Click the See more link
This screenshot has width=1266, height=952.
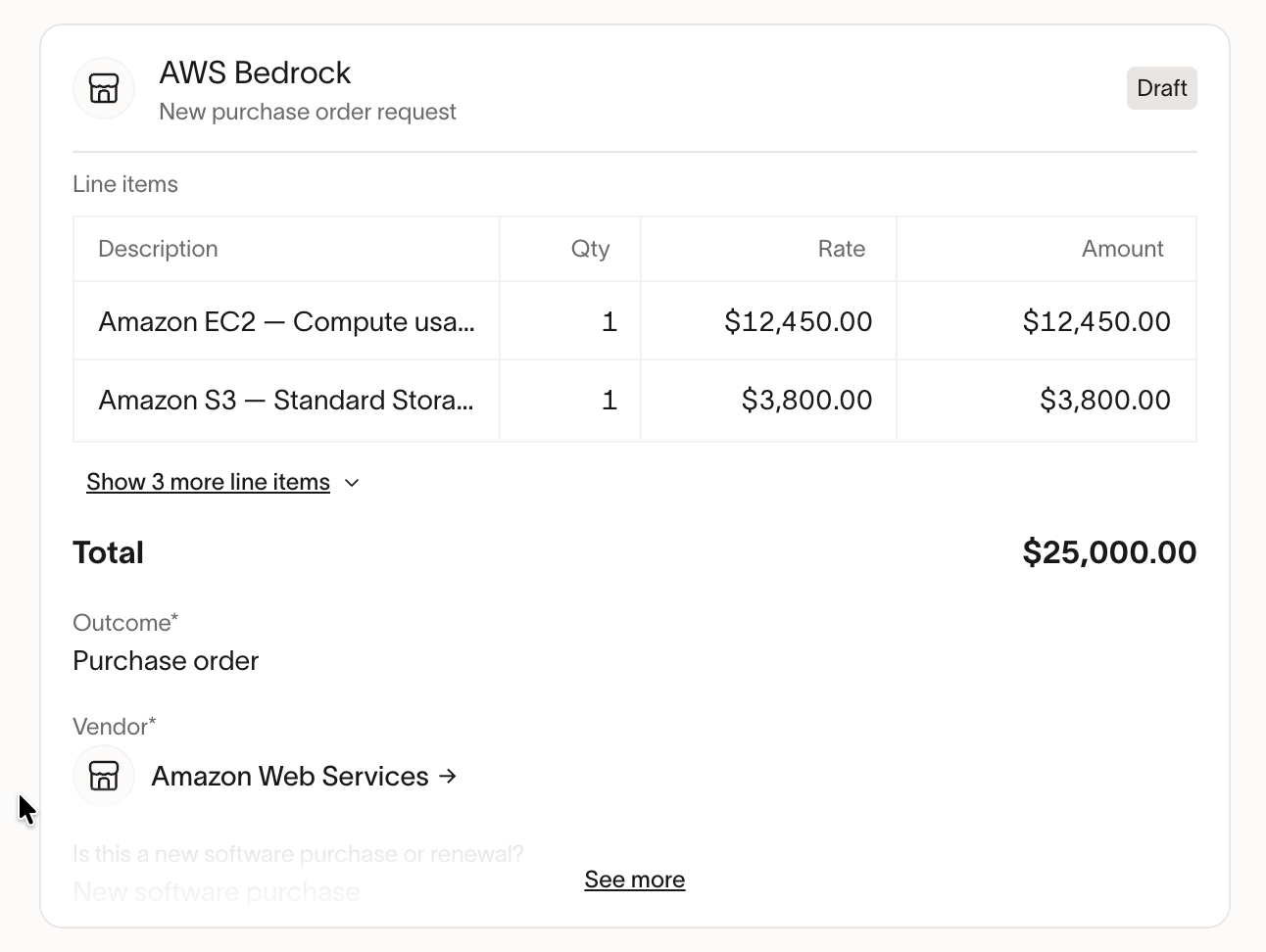tap(635, 880)
